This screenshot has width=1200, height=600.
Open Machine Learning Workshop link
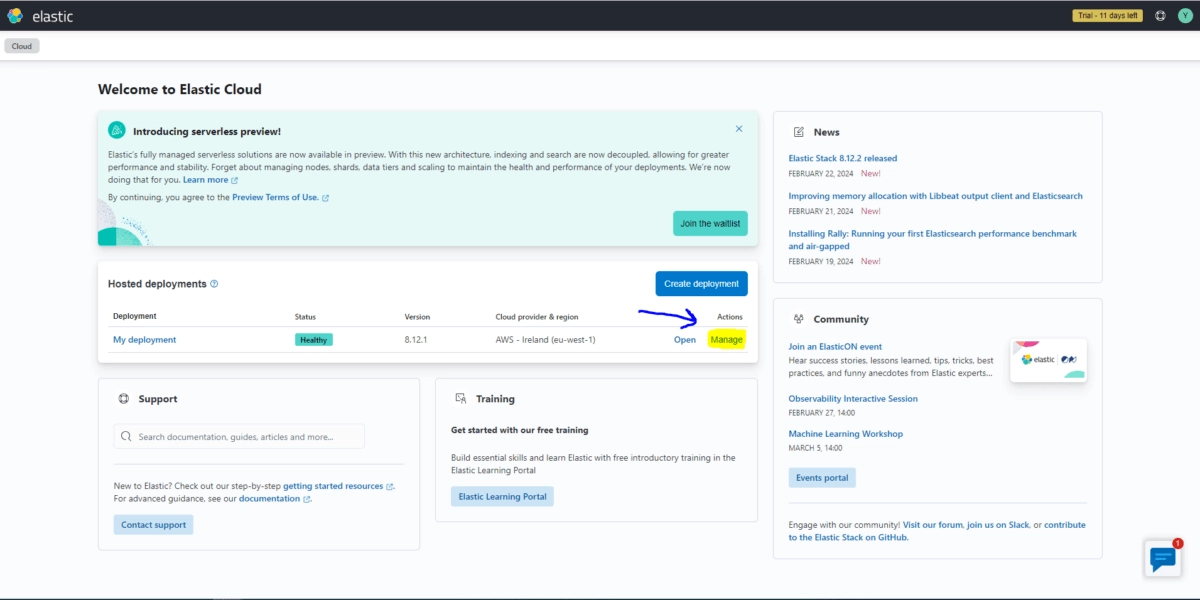(x=845, y=434)
